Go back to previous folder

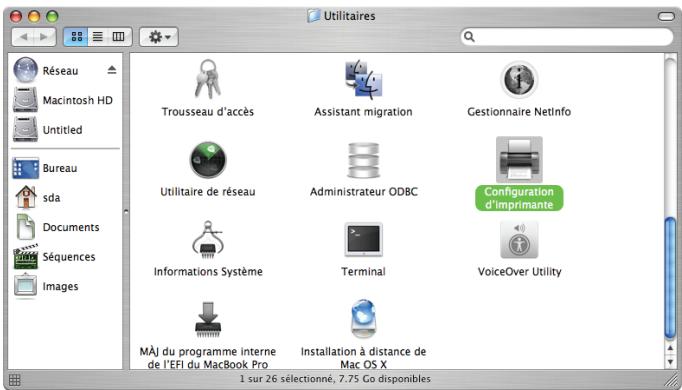(x=23, y=37)
